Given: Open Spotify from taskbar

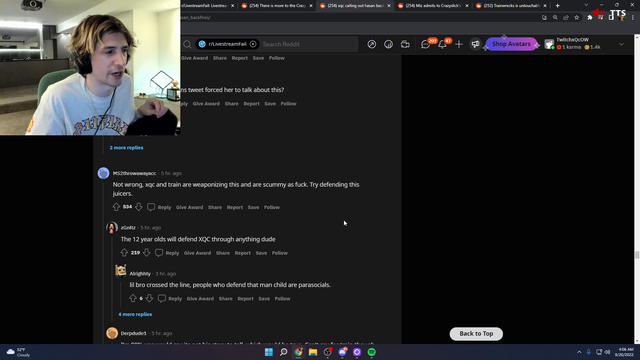Looking at the screenshot, I should tap(371, 352).
